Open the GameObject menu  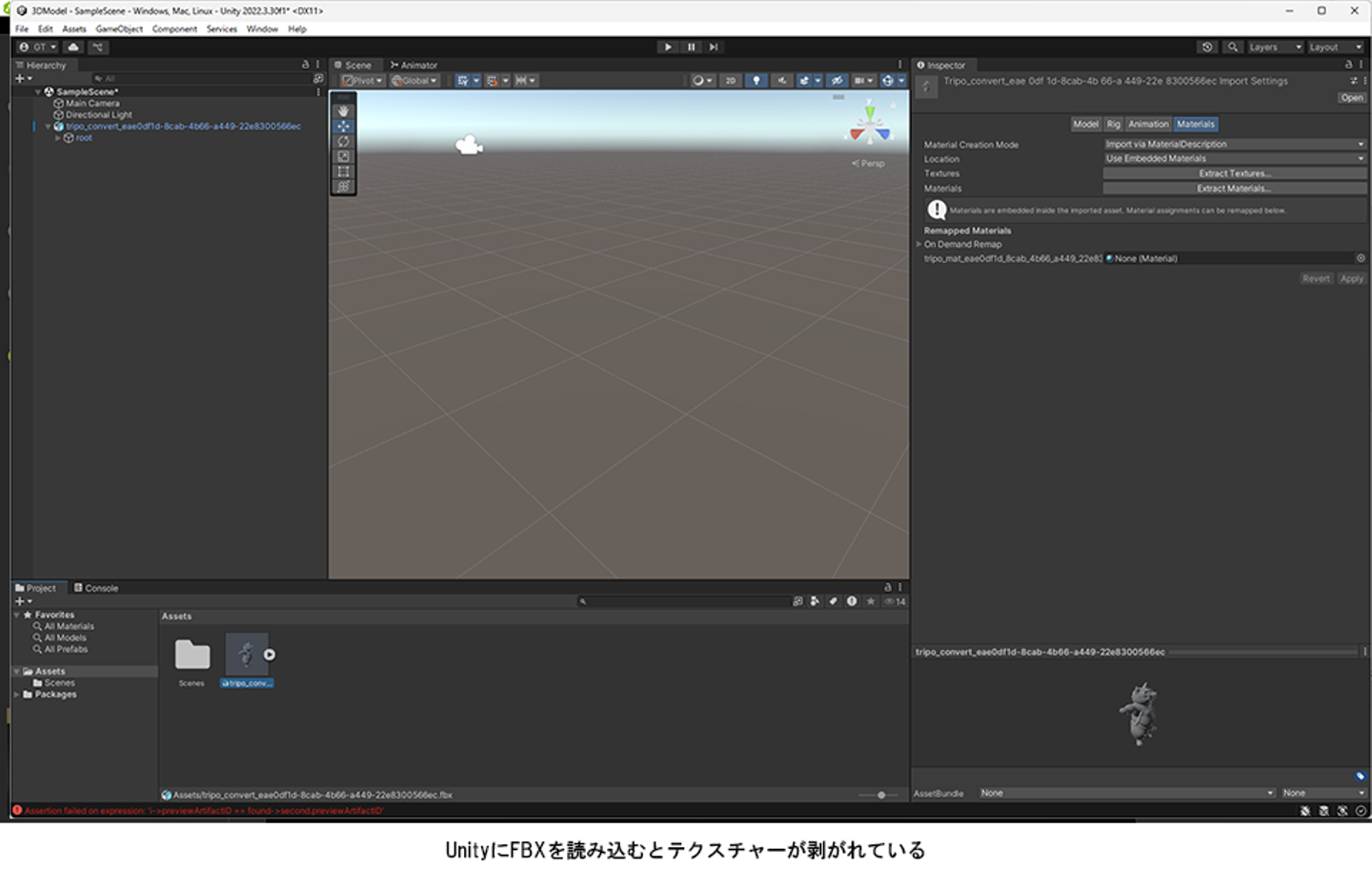click(119, 29)
